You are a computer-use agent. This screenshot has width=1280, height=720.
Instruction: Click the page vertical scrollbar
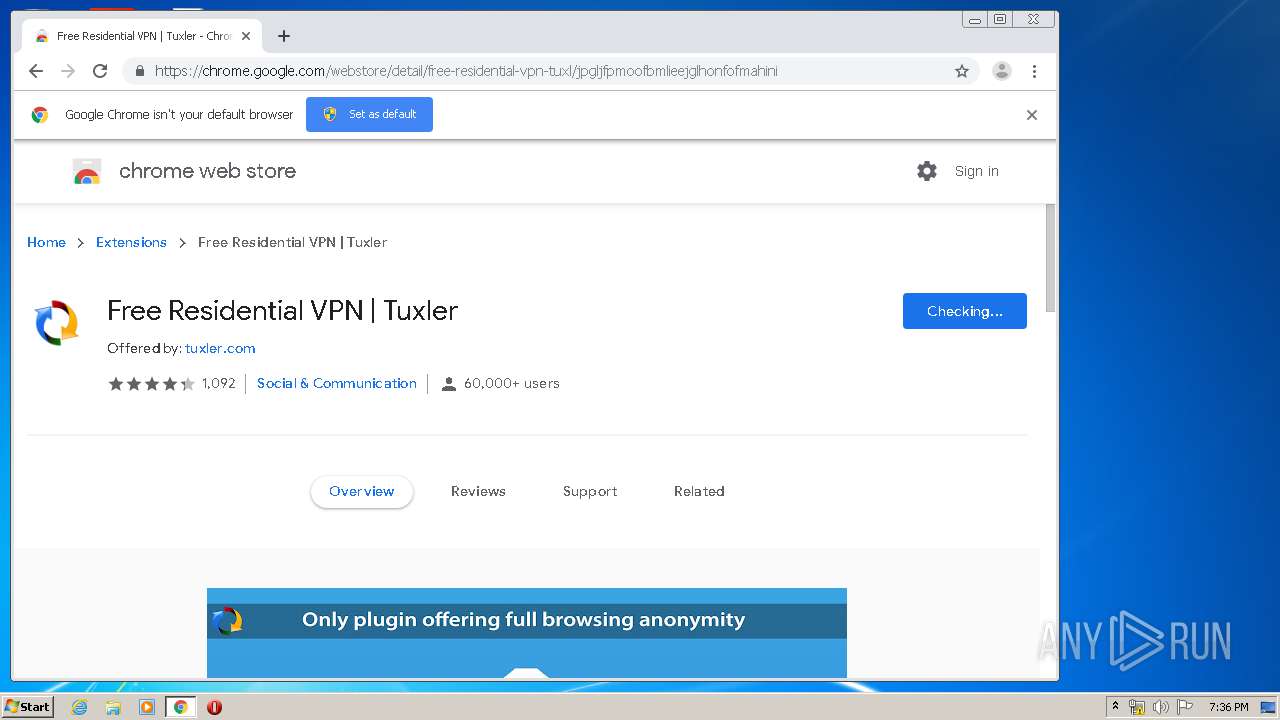click(1050, 258)
